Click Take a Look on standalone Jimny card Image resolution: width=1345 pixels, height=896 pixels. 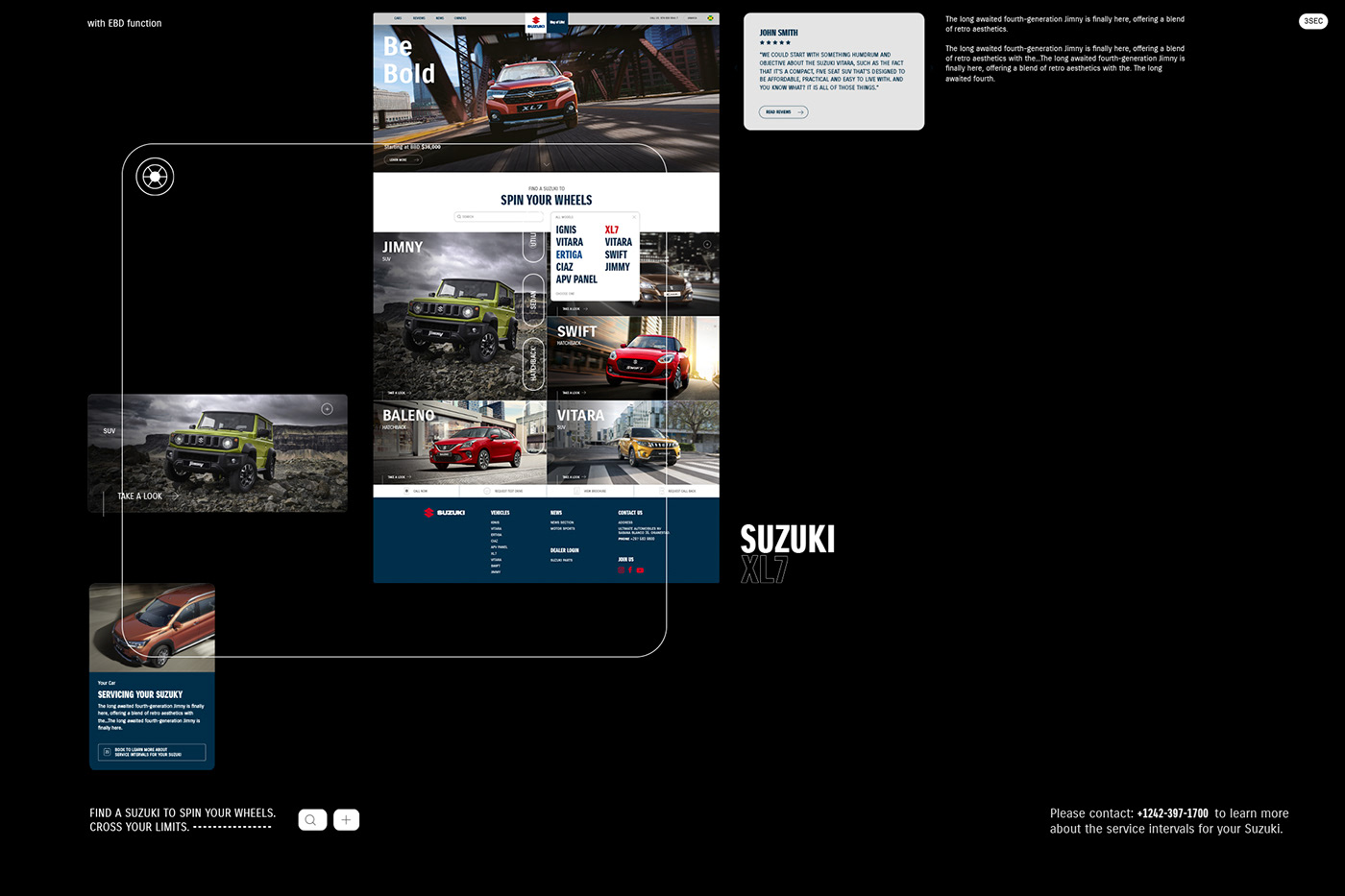[x=148, y=496]
